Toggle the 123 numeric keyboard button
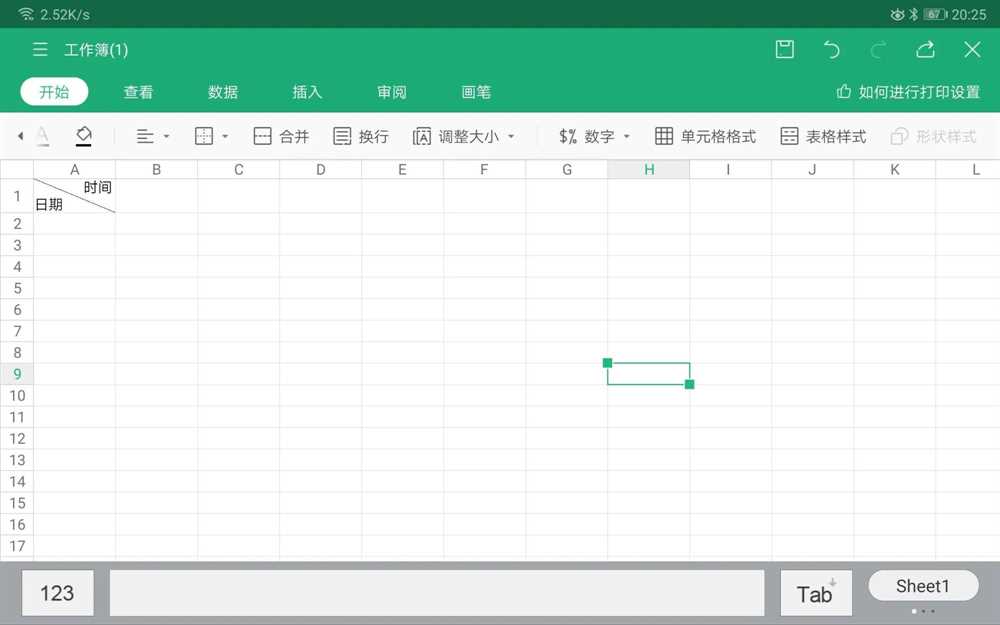The height and width of the screenshot is (625, 1000). [57, 593]
